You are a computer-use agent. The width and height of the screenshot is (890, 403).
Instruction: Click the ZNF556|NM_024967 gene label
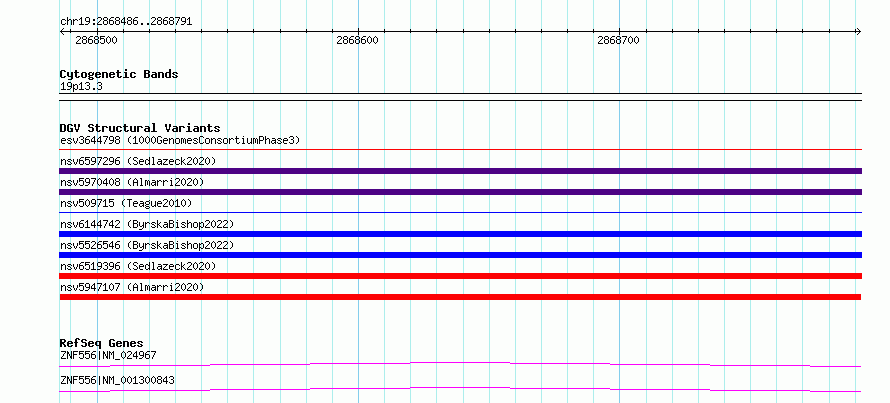108,355
